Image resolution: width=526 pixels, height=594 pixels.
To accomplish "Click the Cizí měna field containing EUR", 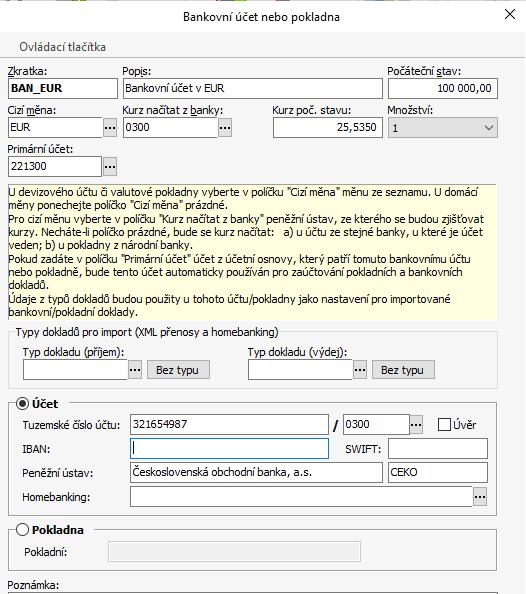I will (x=55, y=128).
